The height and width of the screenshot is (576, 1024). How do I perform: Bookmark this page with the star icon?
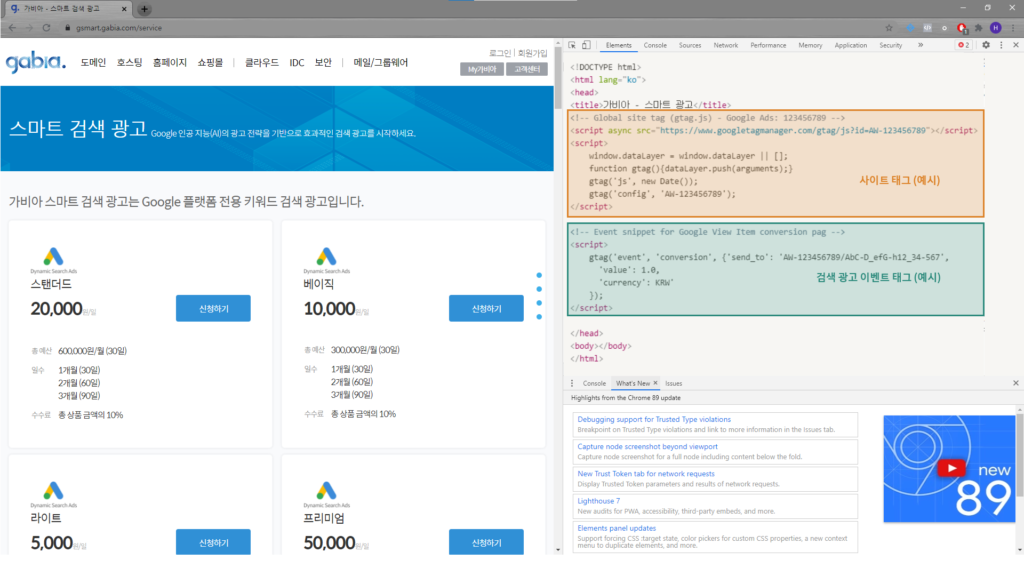click(x=889, y=28)
